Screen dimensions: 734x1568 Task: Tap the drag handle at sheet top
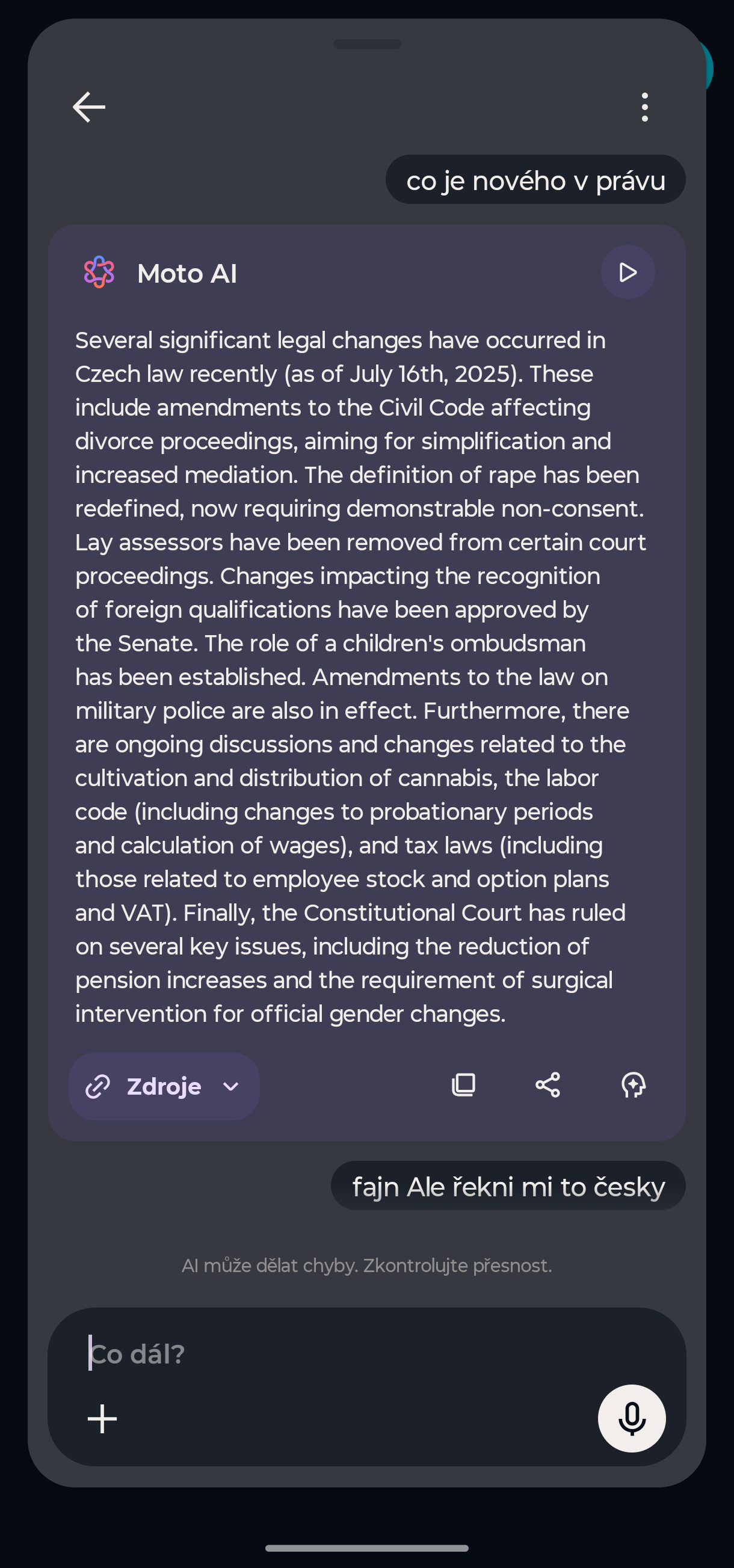pyautogui.click(x=366, y=44)
